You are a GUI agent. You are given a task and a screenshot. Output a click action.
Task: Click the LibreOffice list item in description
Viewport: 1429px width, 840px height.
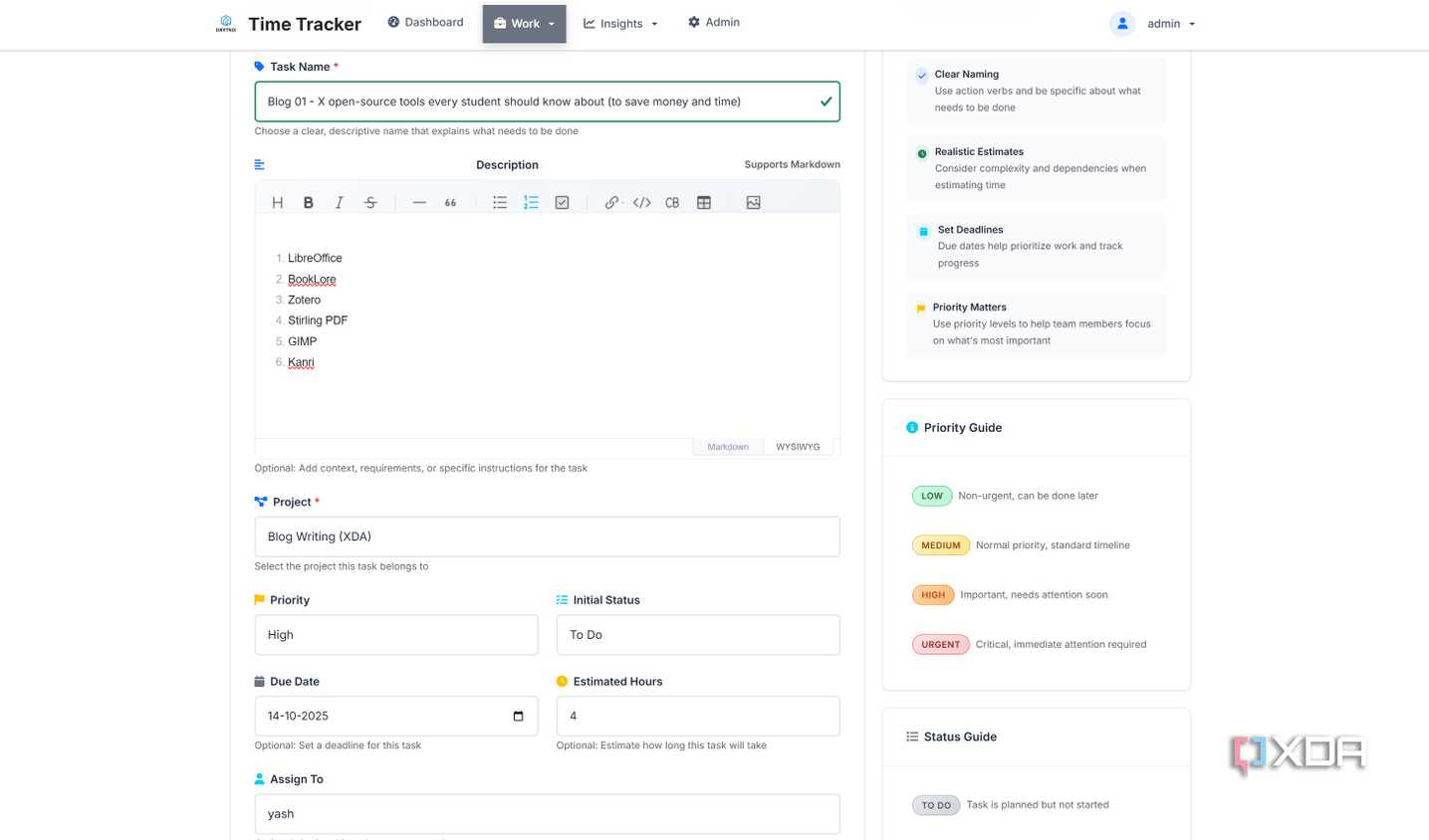pyautogui.click(x=315, y=258)
